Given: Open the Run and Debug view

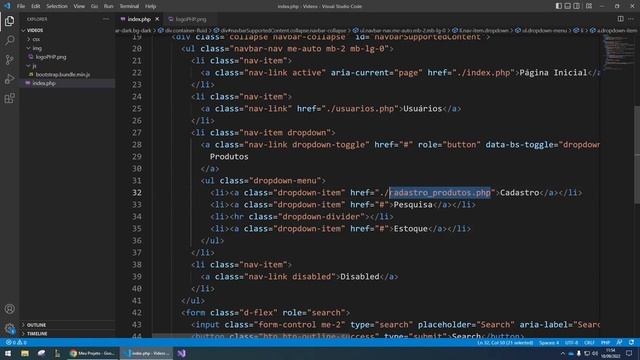Looking at the screenshot, I should pos(9,79).
